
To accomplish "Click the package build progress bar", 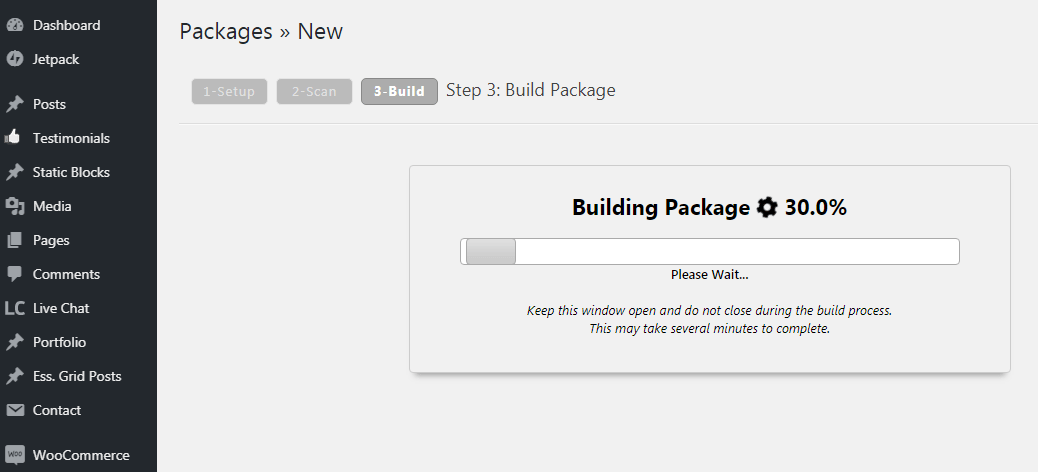I will [709, 252].
